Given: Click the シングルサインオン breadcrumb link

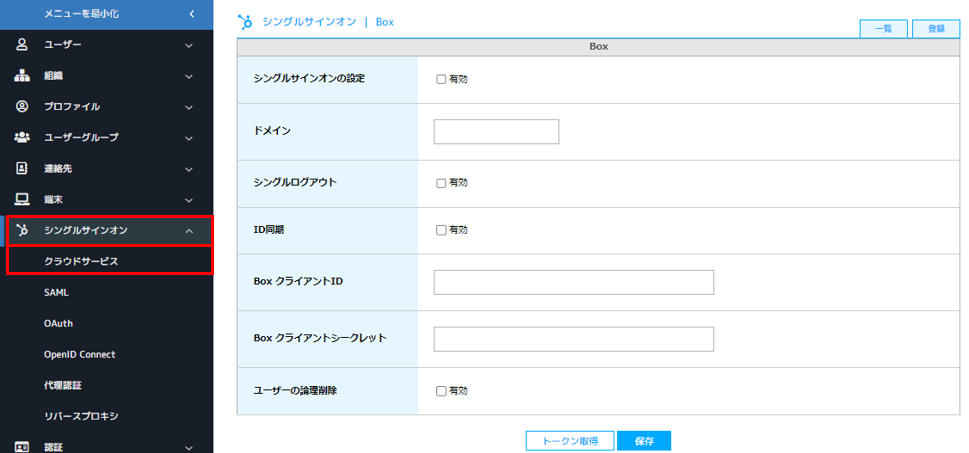Looking at the screenshot, I should pos(309,22).
